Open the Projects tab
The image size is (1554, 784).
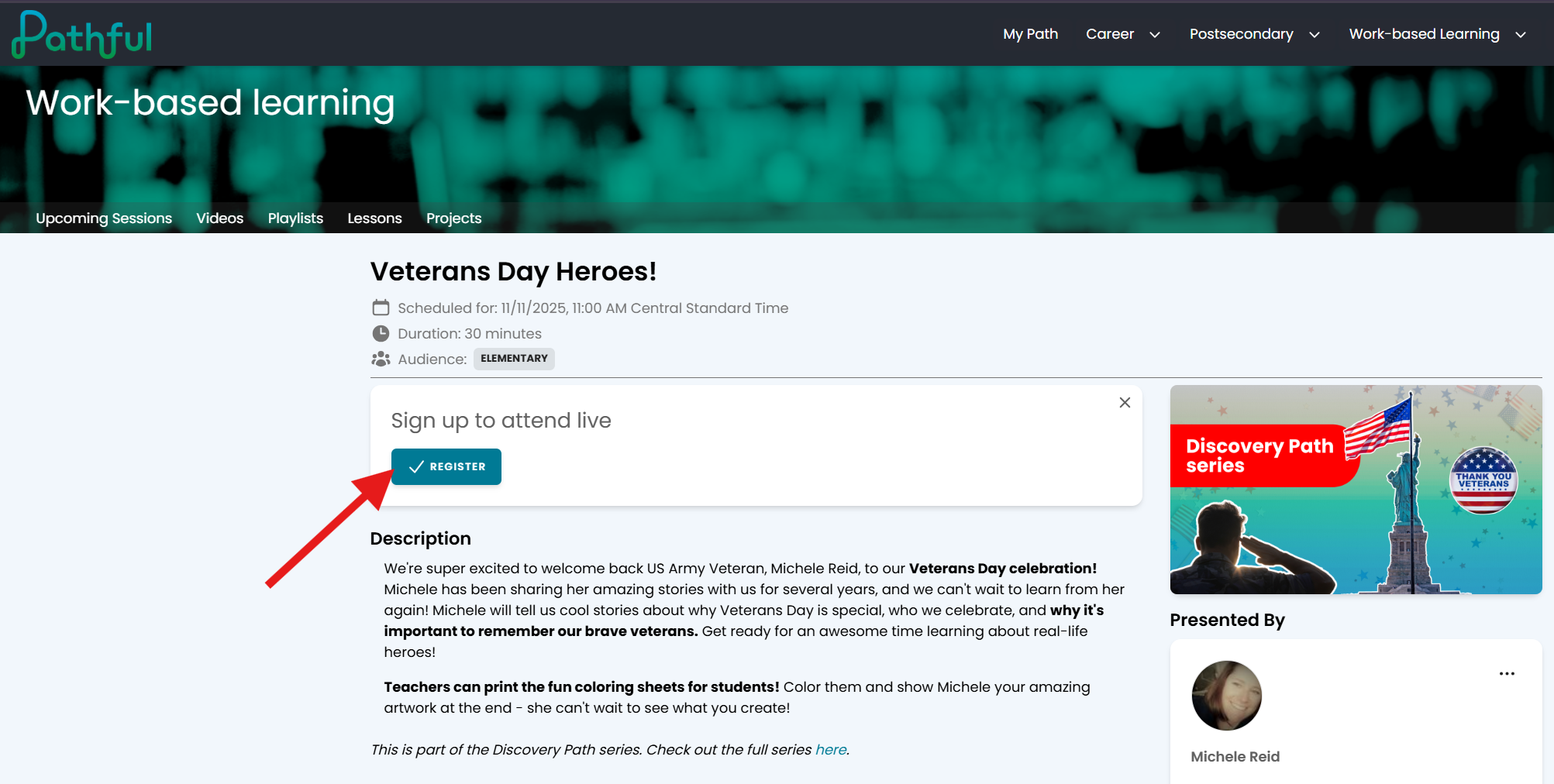pyautogui.click(x=453, y=218)
